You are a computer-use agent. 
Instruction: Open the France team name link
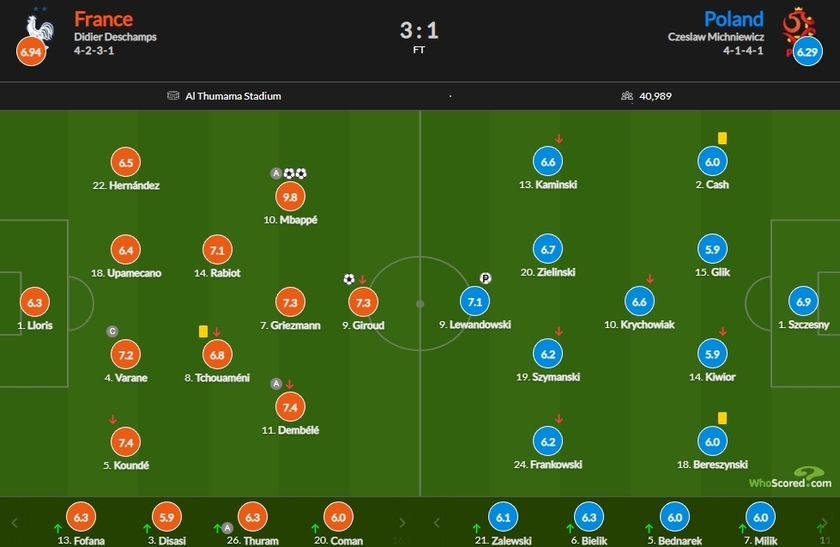tap(103, 19)
